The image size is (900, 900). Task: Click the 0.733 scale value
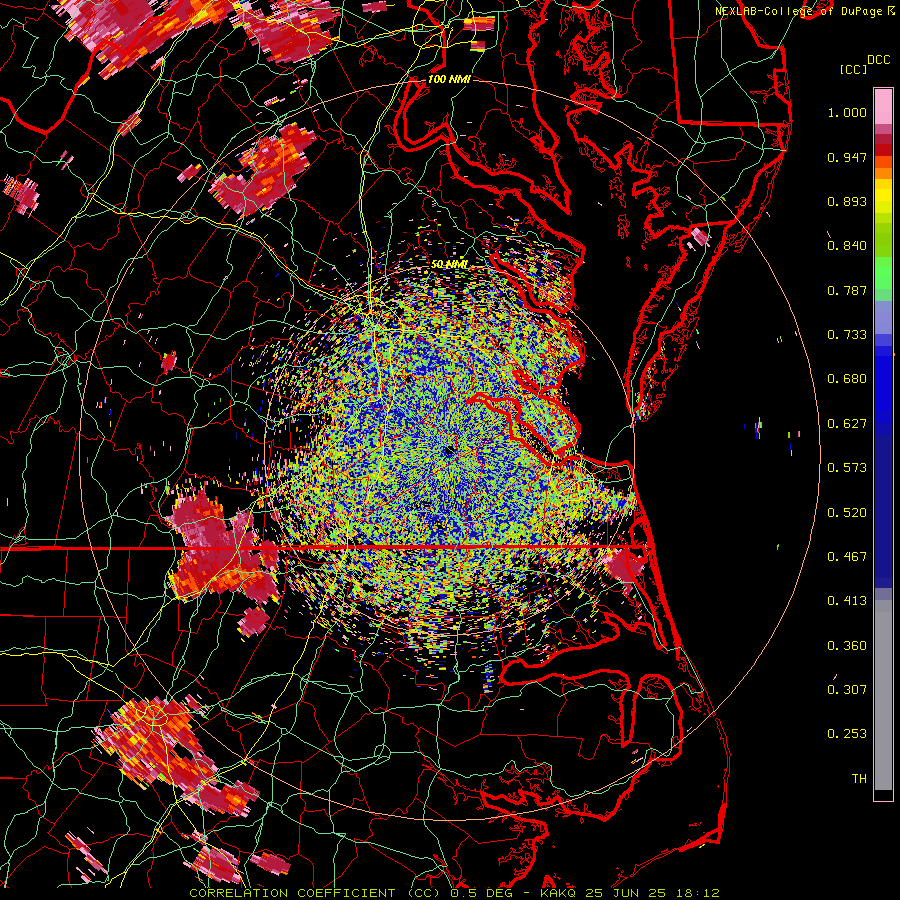tap(847, 335)
